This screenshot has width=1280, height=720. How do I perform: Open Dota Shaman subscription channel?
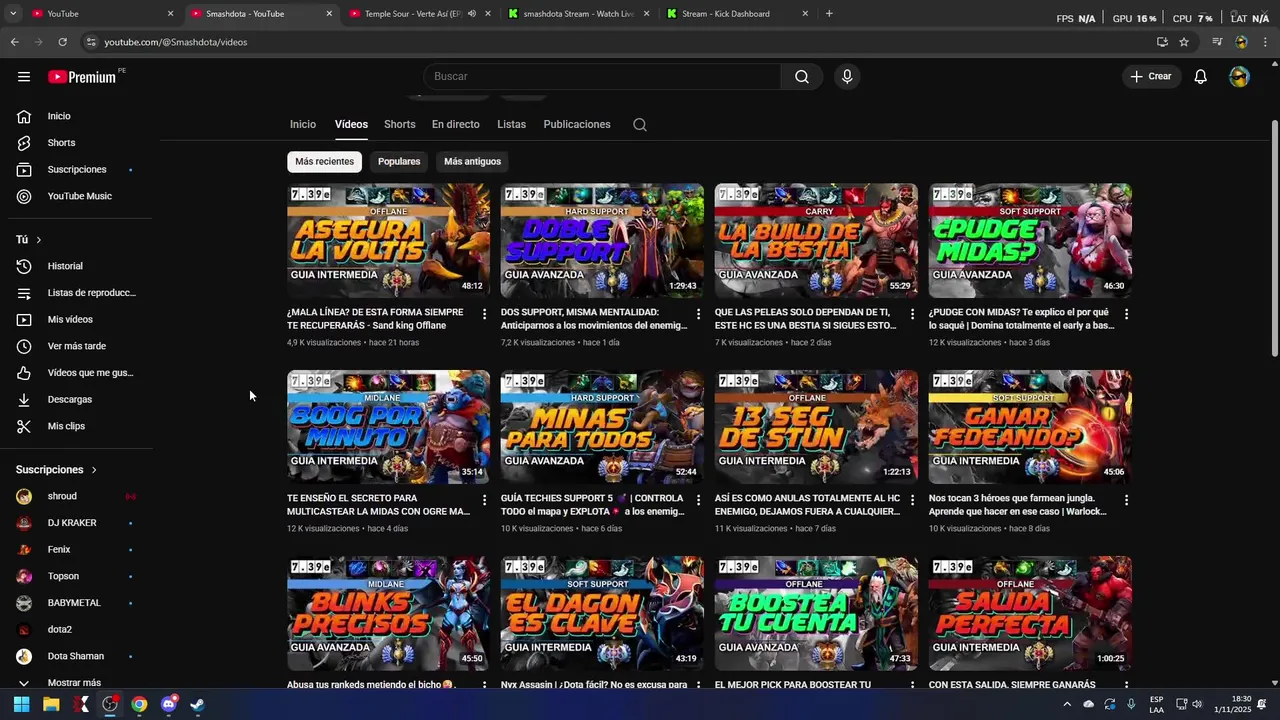[76, 657]
